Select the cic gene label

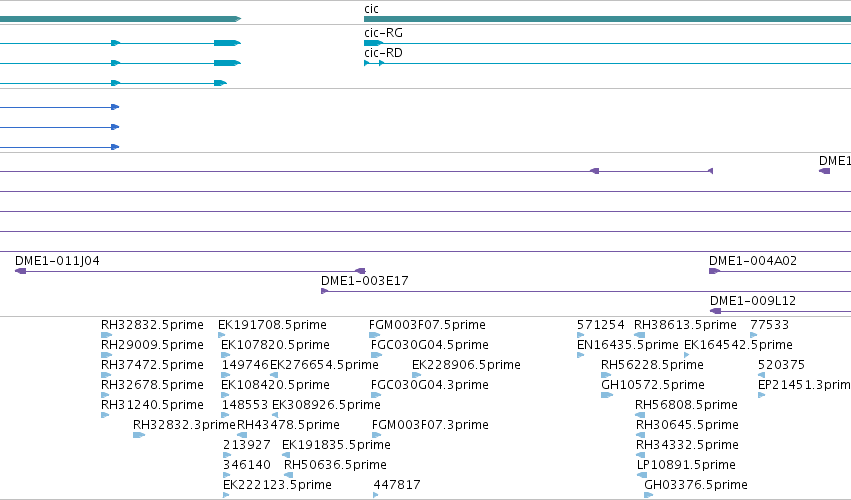[x=371, y=9]
